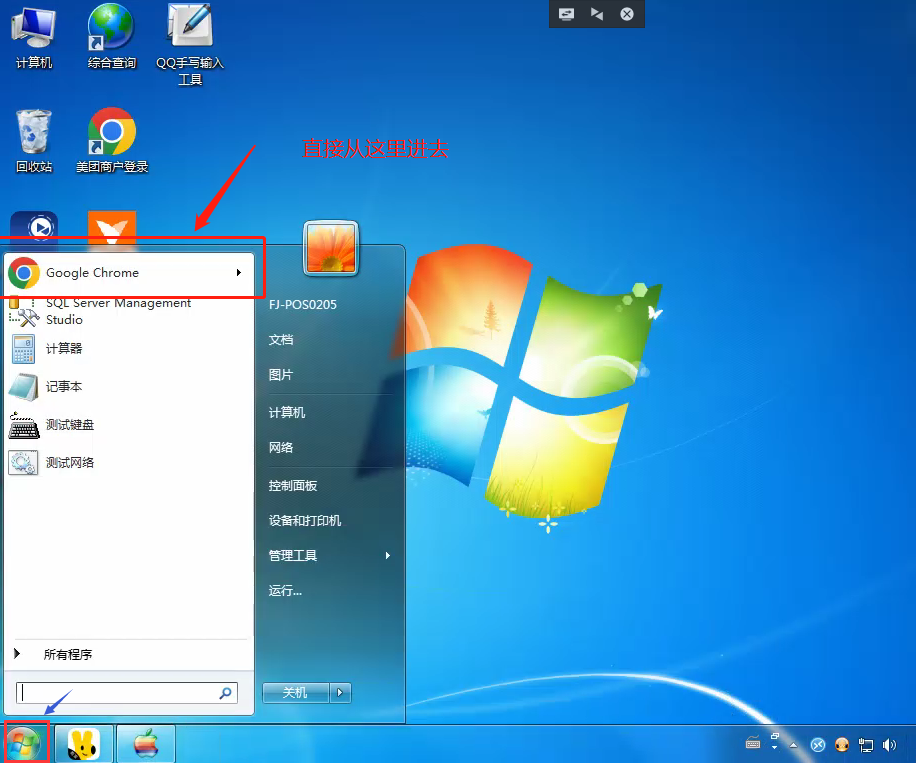The width and height of the screenshot is (916, 763).
Task: Open 所有程序 all programs list
Action: coord(67,655)
